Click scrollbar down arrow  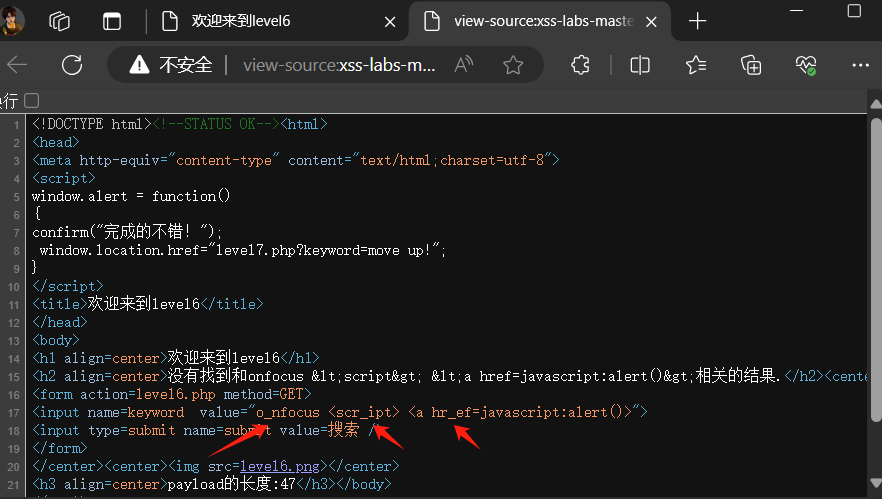(876, 483)
